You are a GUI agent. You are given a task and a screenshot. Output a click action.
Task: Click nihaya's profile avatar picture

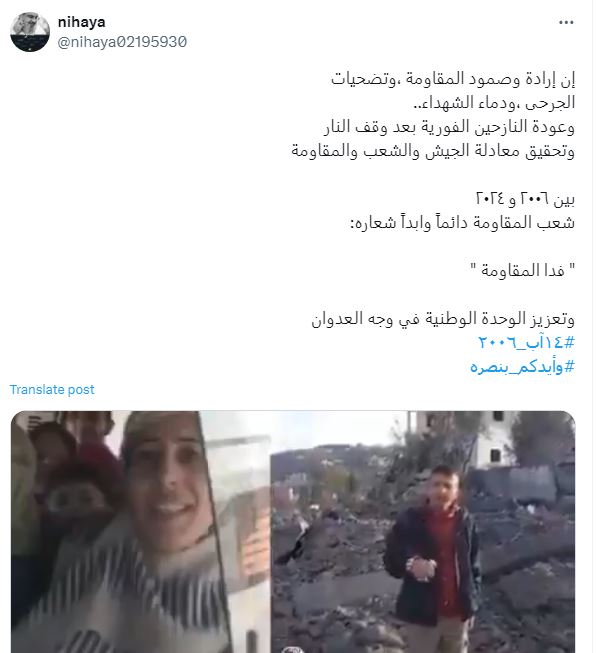tap(30, 32)
